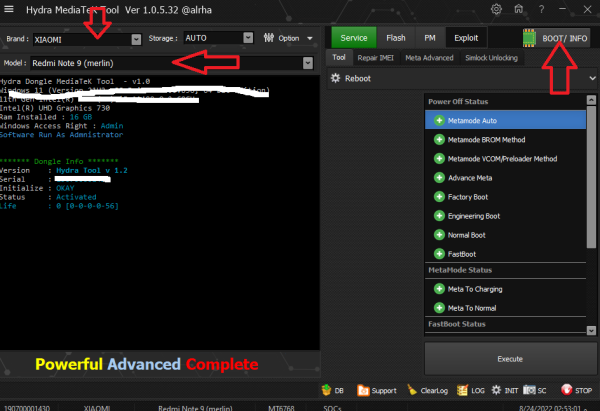Viewport: 600px width, 411px height.
Task: Switch to the Service tab
Action: (354, 38)
